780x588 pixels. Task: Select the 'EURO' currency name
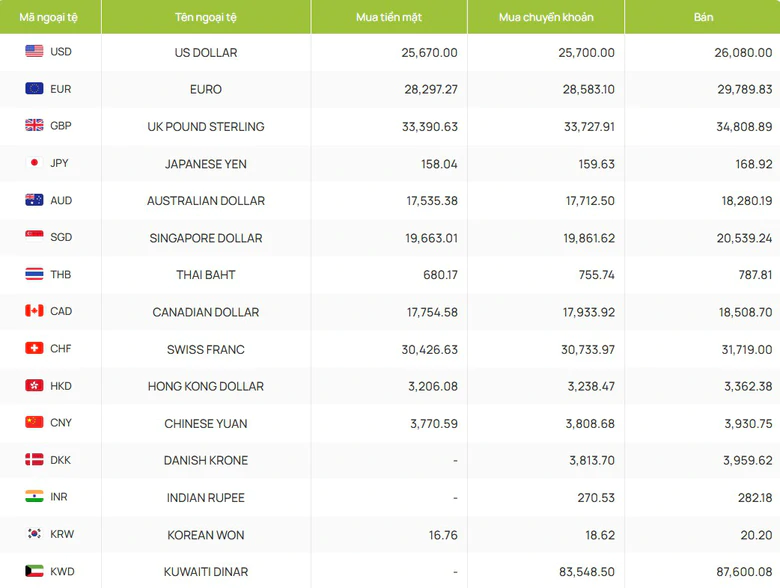[206, 90]
